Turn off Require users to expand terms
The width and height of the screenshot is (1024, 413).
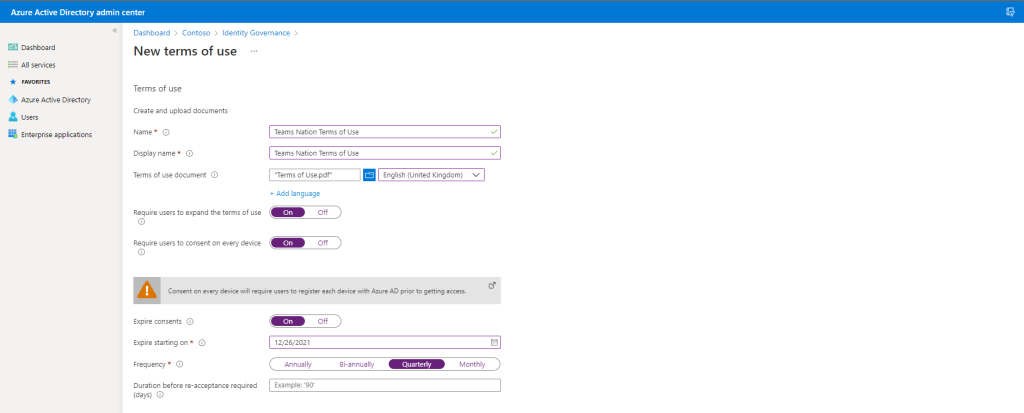pos(322,212)
